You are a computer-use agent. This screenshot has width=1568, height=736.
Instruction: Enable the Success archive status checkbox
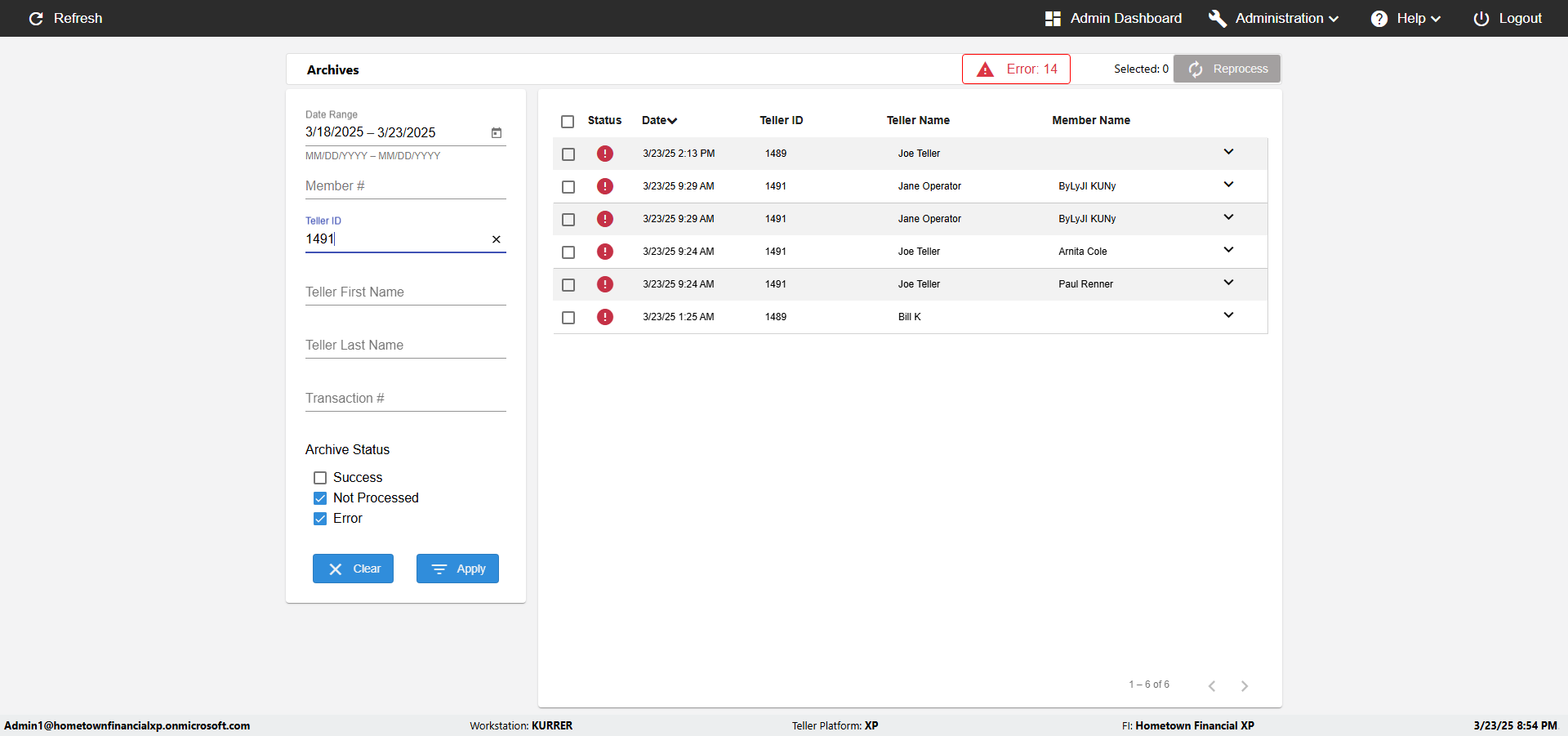pyautogui.click(x=320, y=478)
